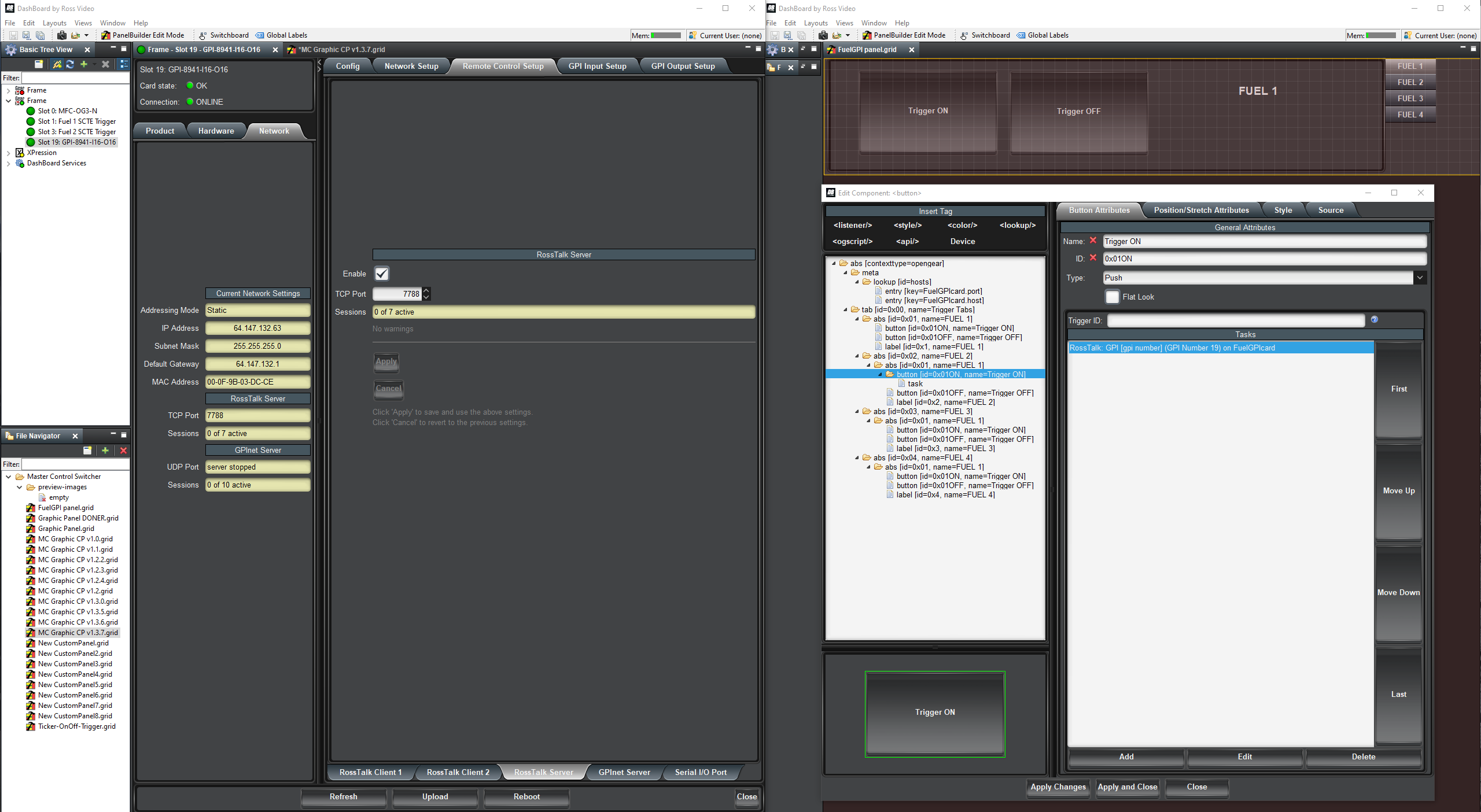The image size is (1481, 812).
Task: Toggle the RossTalk Server Enable checkbox
Action: point(382,274)
